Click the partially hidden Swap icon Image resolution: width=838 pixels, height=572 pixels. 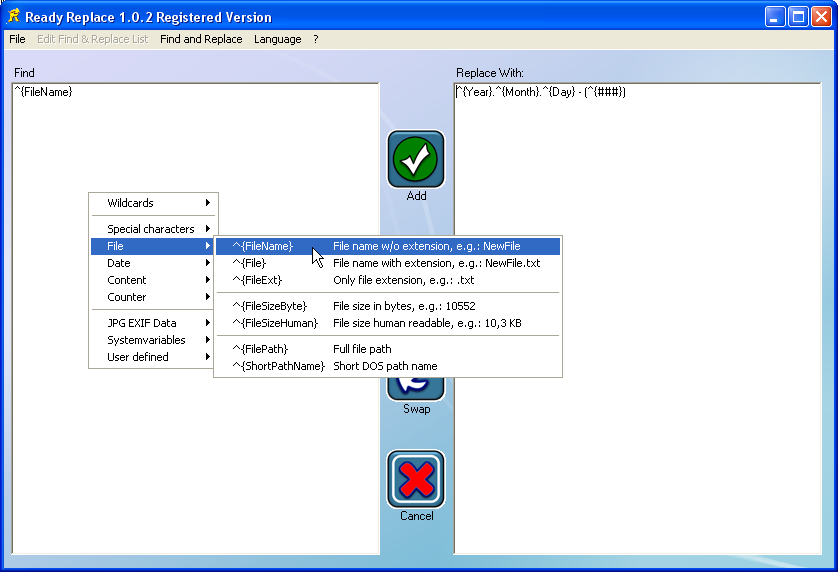click(x=416, y=389)
